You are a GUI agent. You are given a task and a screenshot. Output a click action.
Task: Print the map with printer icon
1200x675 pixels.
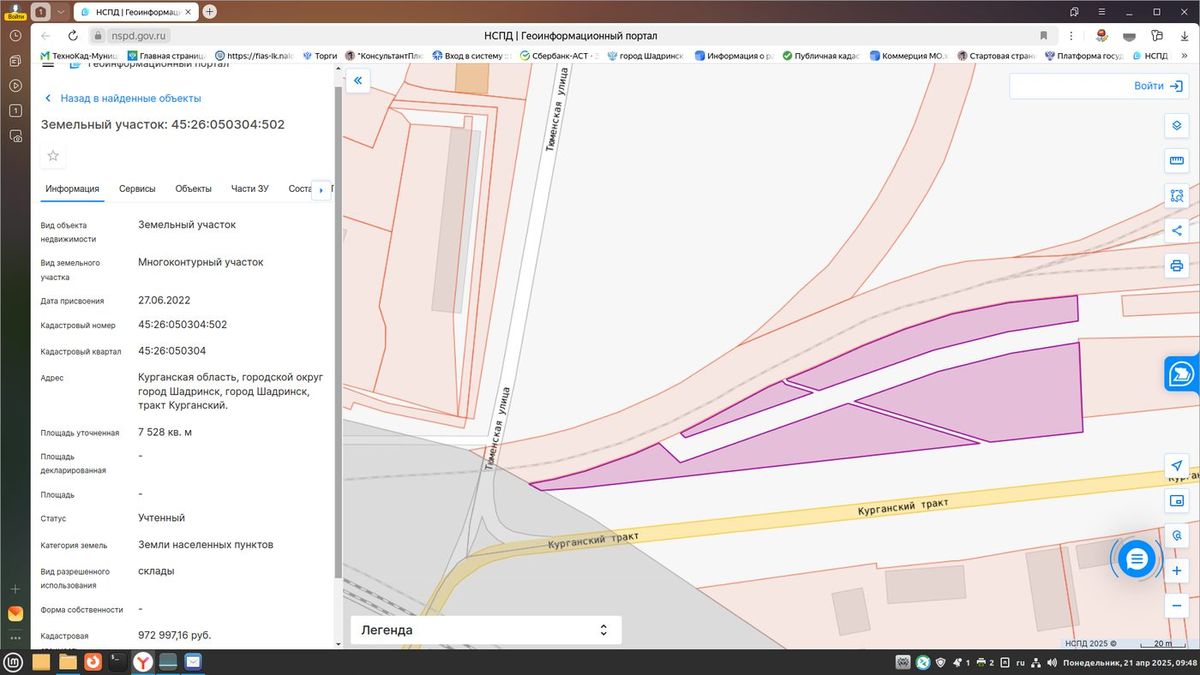[1177, 266]
